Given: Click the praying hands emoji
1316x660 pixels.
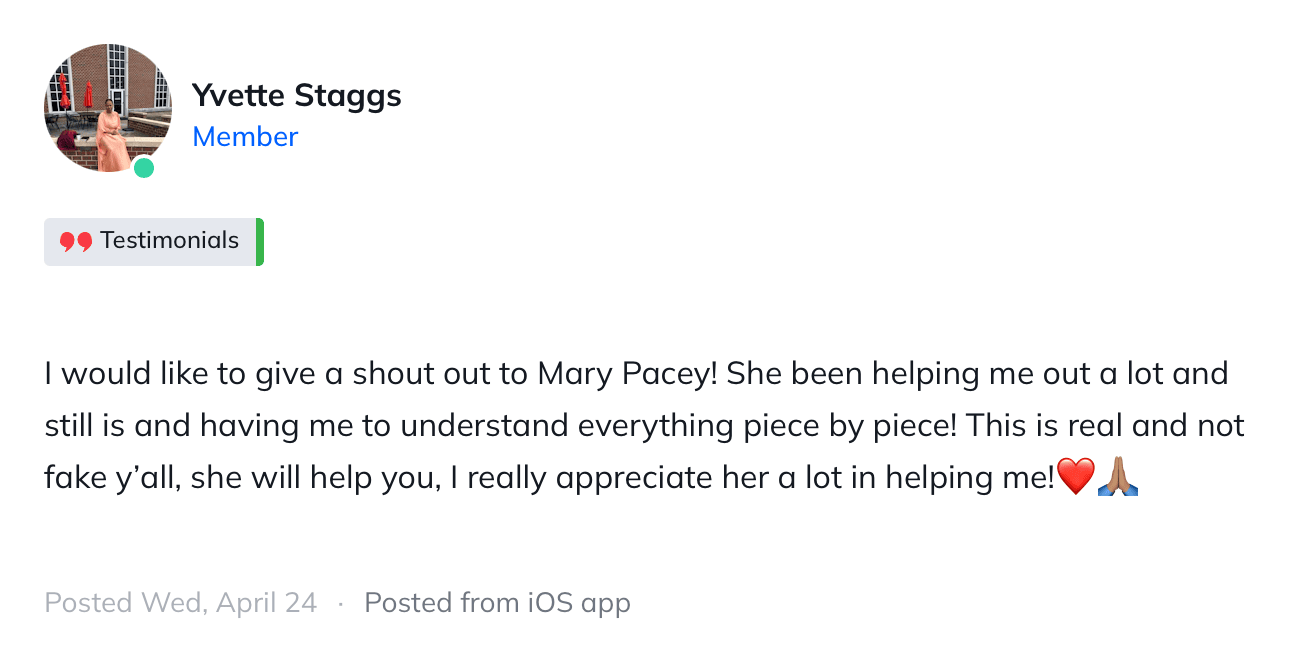Looking at the screenshot, I should tap(1119, 478).
